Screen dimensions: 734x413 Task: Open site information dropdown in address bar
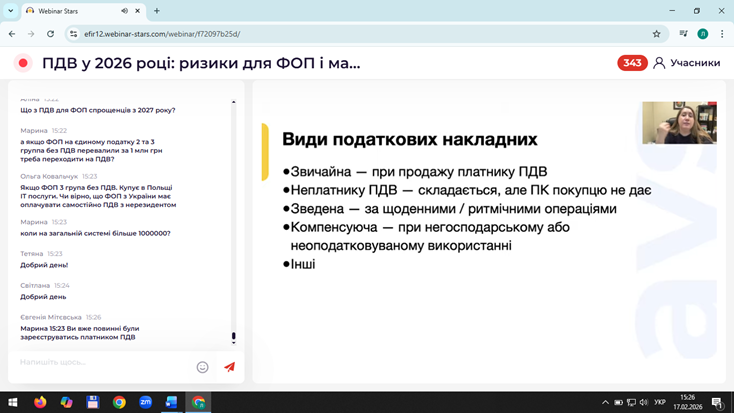tap(73, 34)
